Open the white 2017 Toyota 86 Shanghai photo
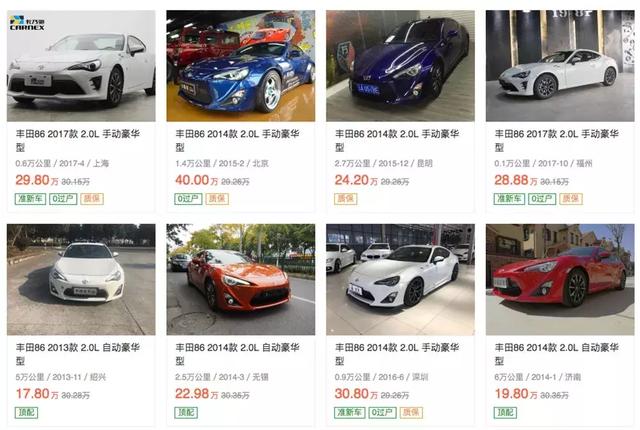Viewport: 640px width, 430px height. pos(81,66)
